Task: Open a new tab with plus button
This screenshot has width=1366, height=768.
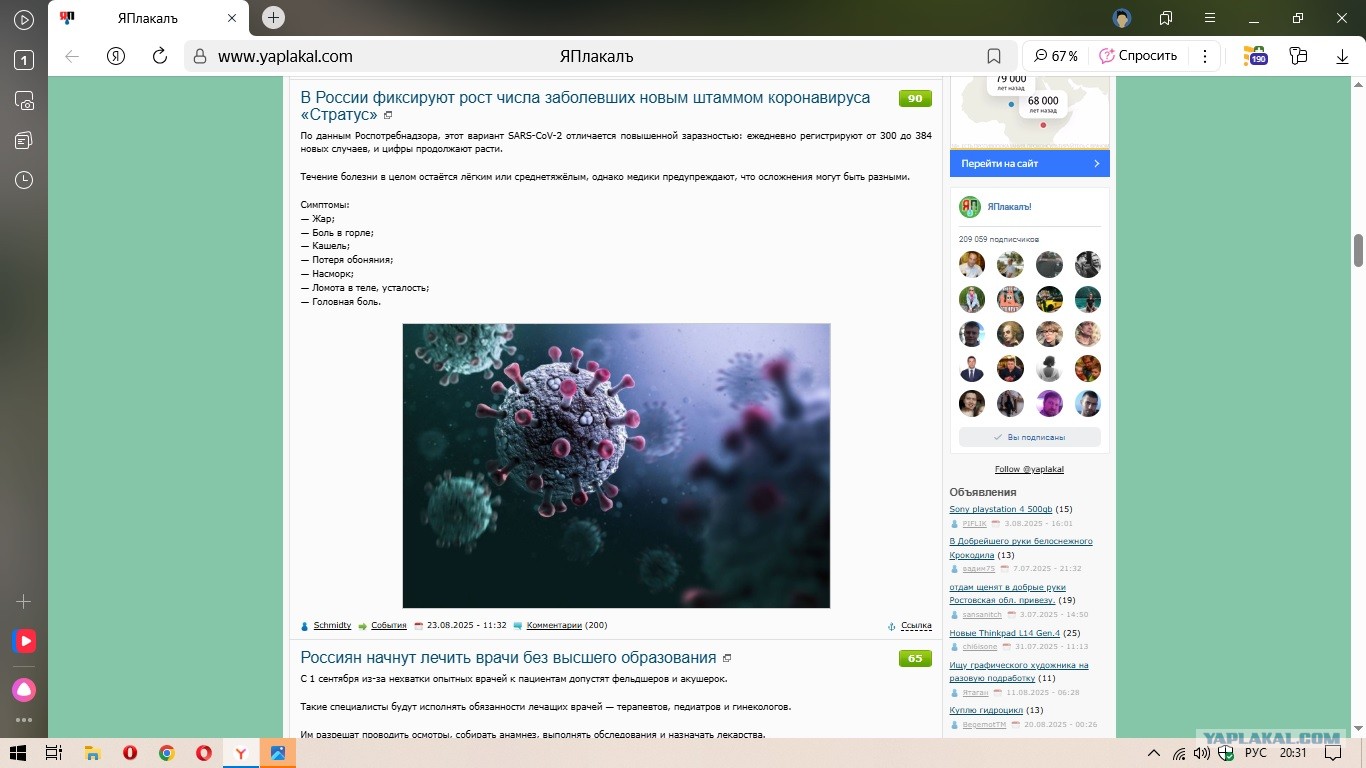Action: click(273, 17)
